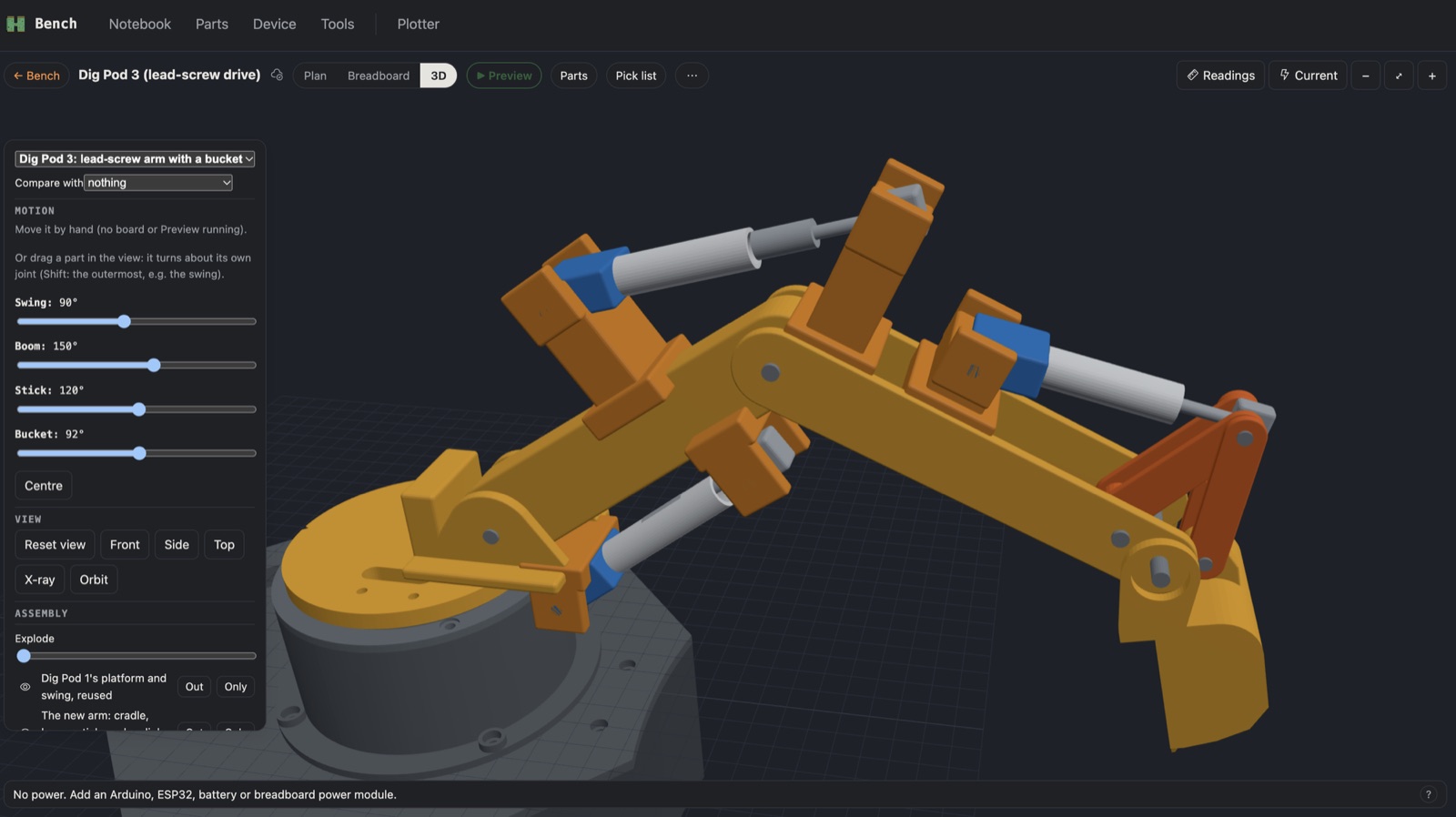Viewport: 1456px width, 817px height.
Task: Click the Swing slider track
Action: pos(136,321)
